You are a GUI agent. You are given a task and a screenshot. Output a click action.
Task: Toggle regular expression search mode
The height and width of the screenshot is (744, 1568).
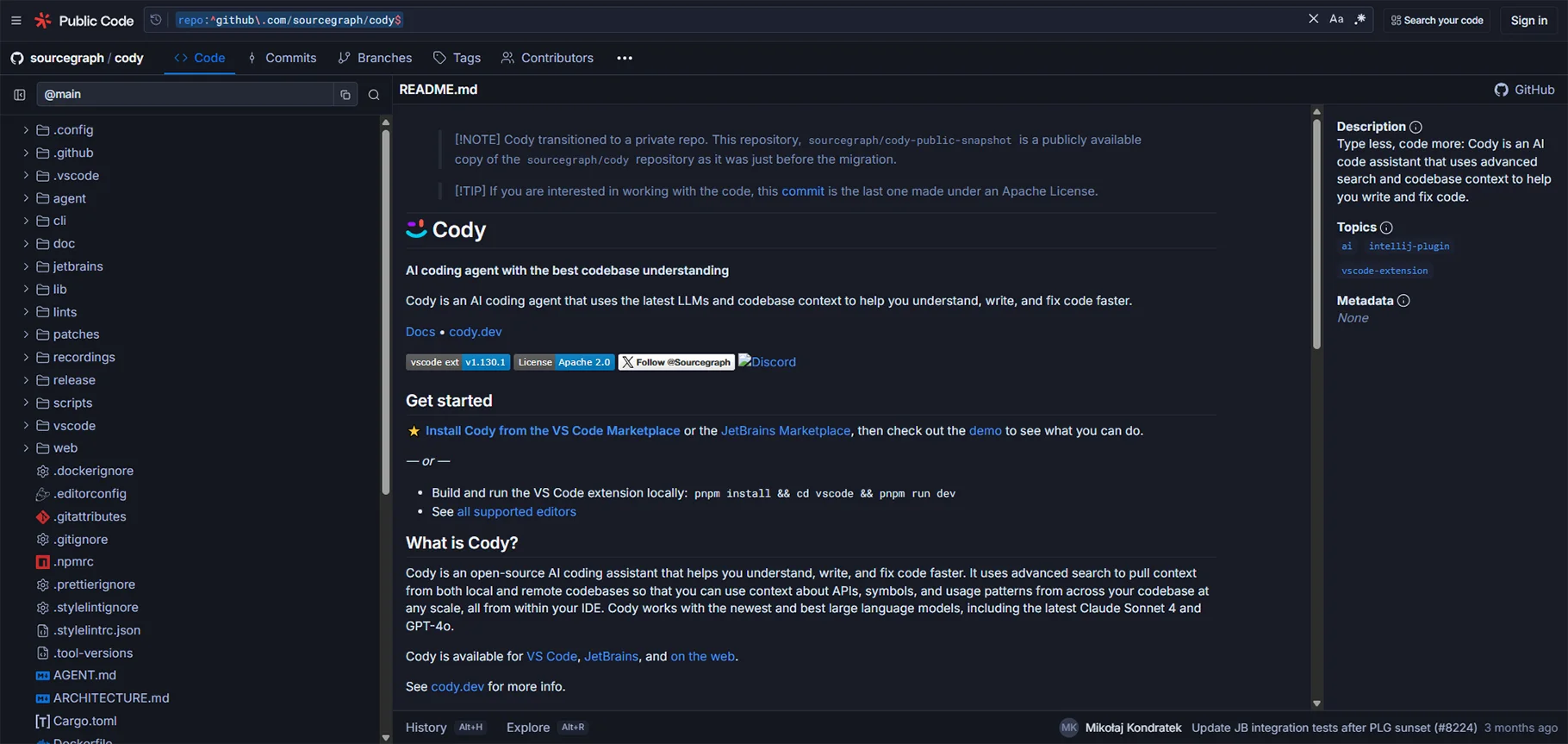[x=1360, y=19]
